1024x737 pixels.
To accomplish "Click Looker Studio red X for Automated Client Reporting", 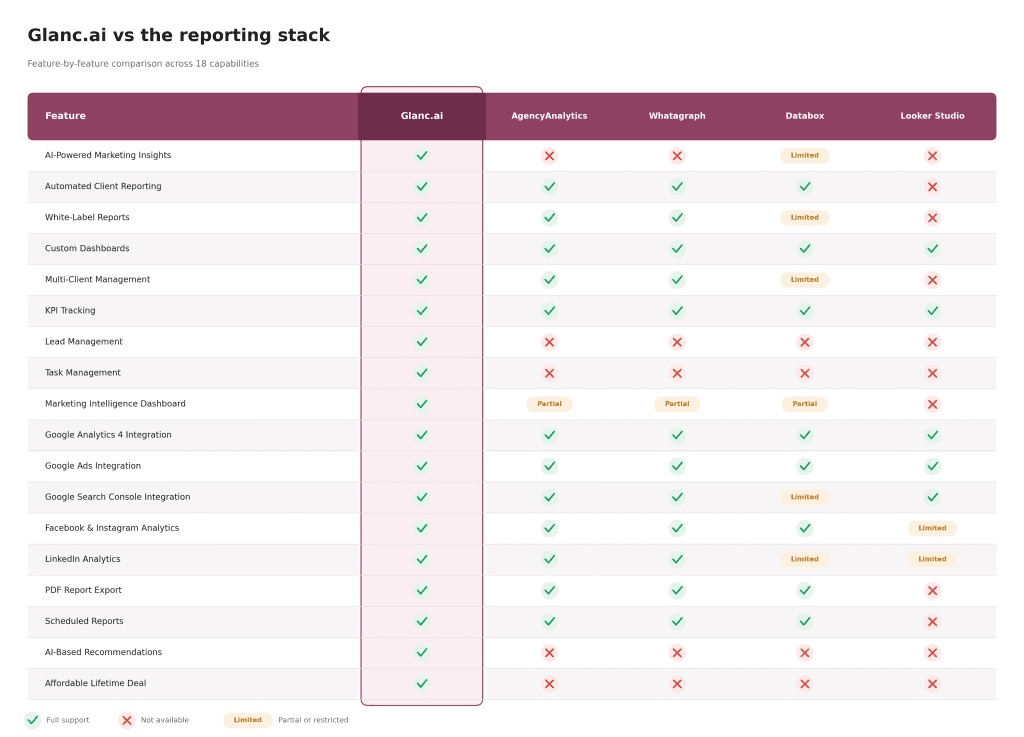I will [x=932, y=187].
